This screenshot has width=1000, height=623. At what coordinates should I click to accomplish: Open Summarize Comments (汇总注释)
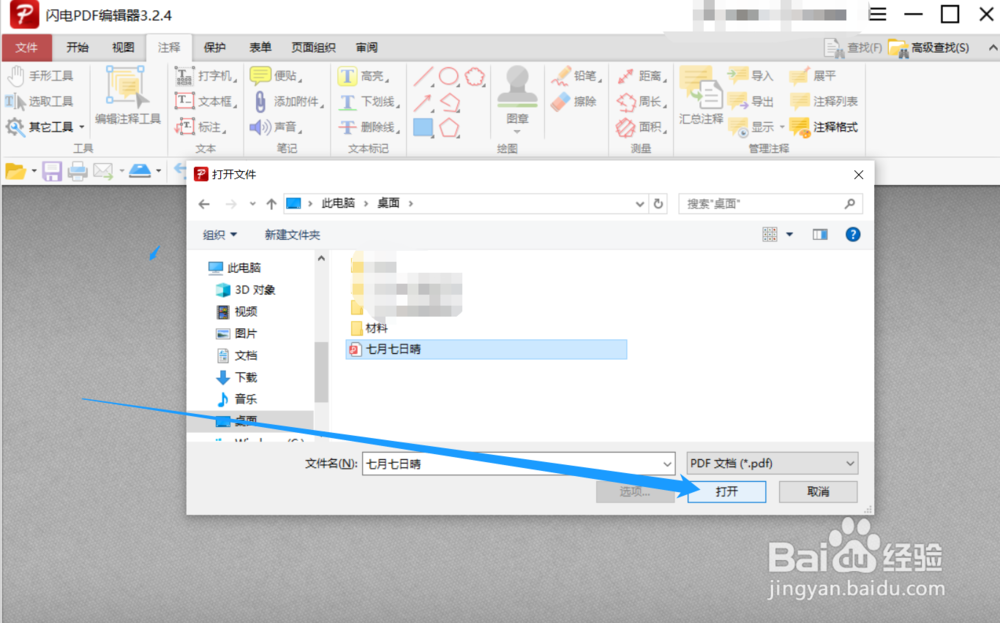point(701,96)
